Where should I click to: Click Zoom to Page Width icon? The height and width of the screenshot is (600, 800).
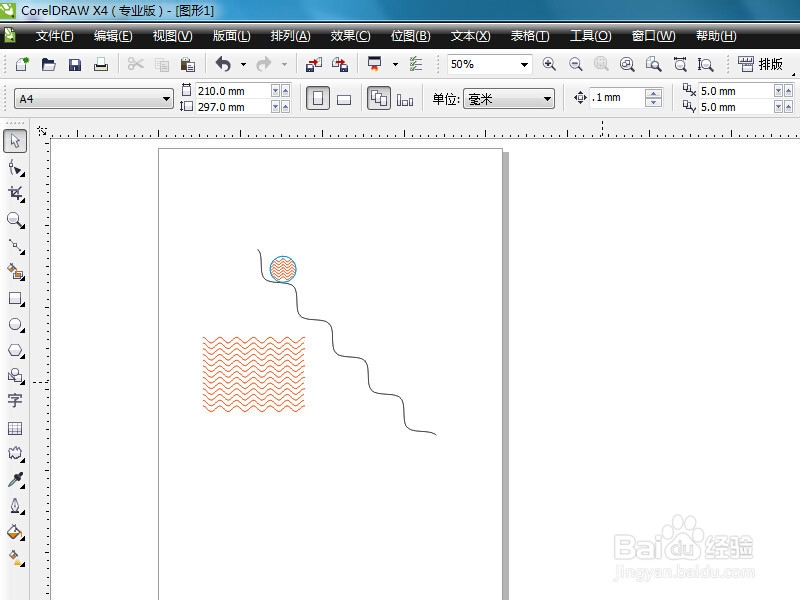(680, 64)
